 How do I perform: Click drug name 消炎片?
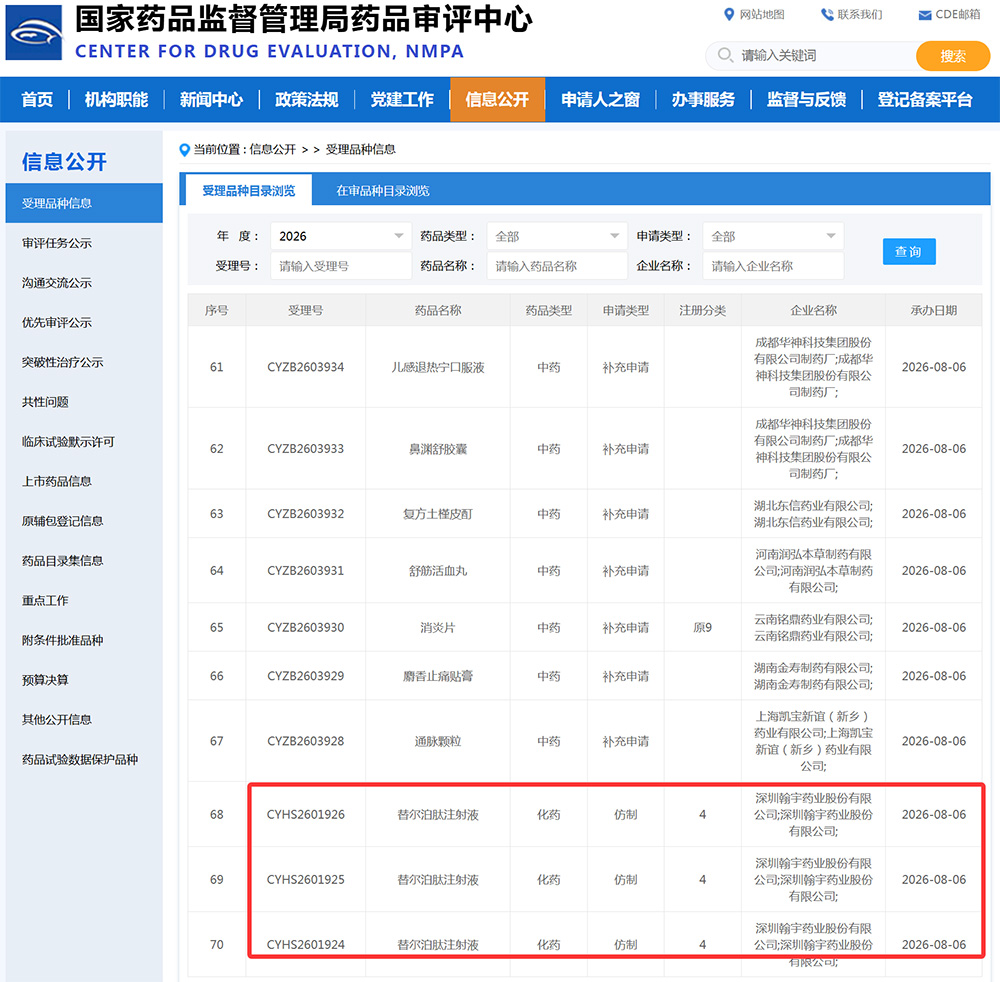click(438, 627)
